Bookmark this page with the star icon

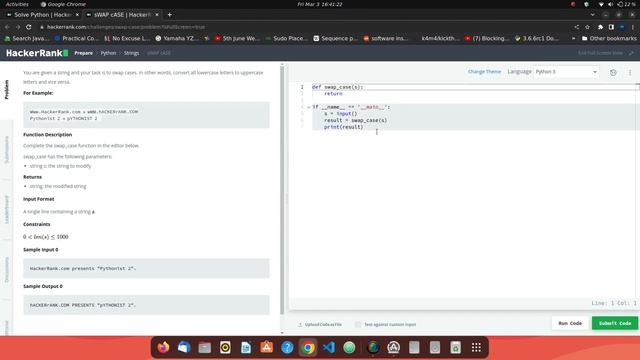click(x=587, y=27)
